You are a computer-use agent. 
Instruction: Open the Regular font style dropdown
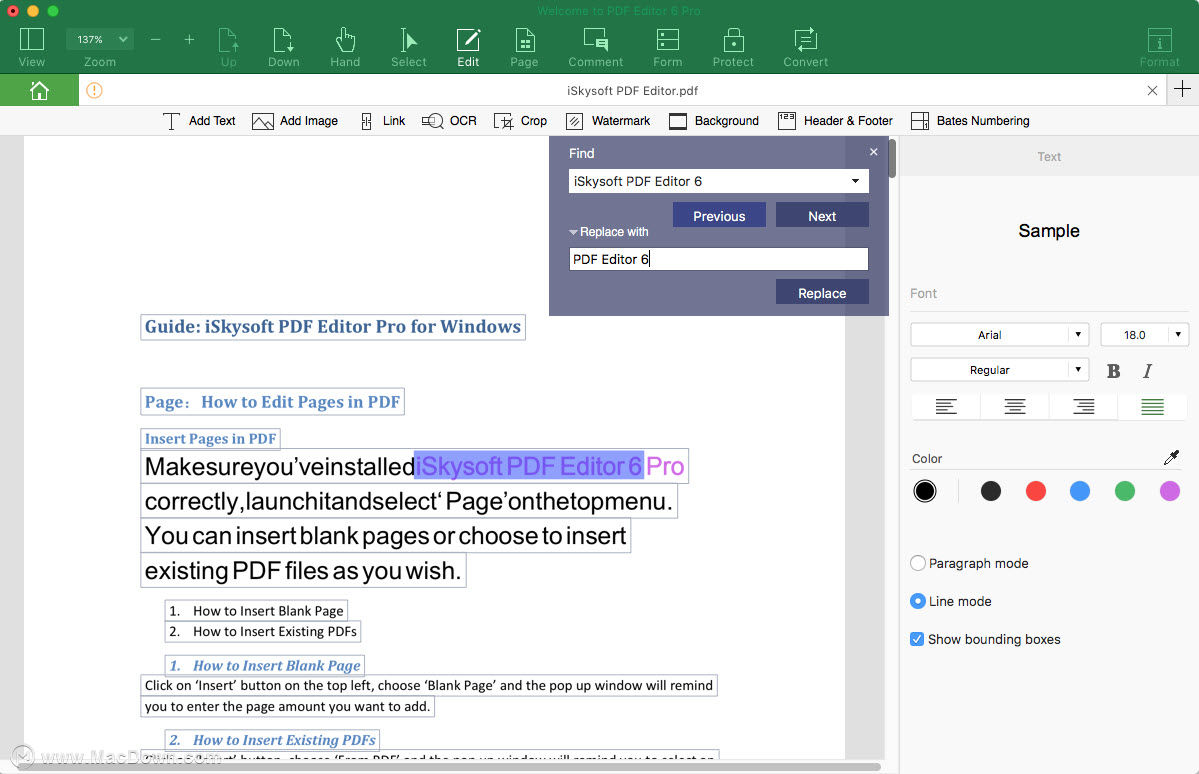[999, 370]
